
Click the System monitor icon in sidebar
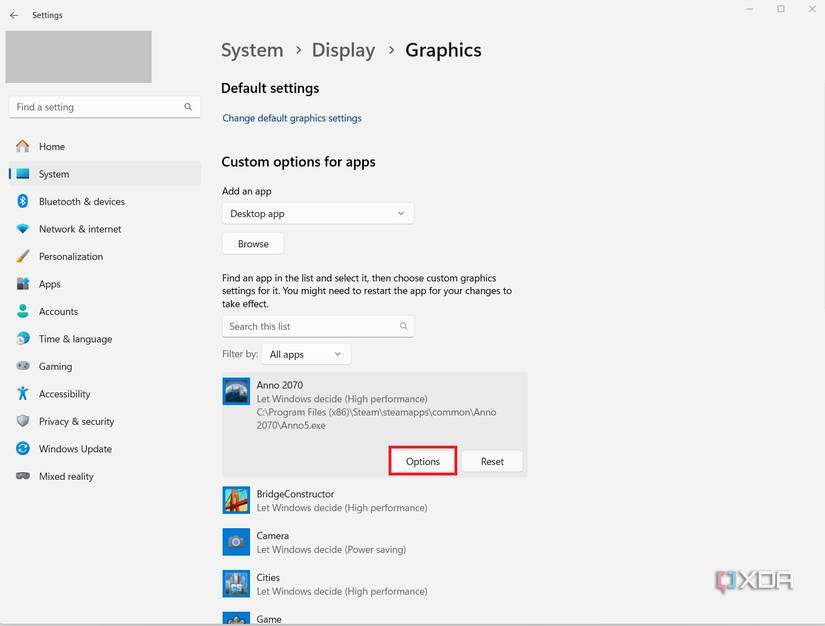point(23,174)
